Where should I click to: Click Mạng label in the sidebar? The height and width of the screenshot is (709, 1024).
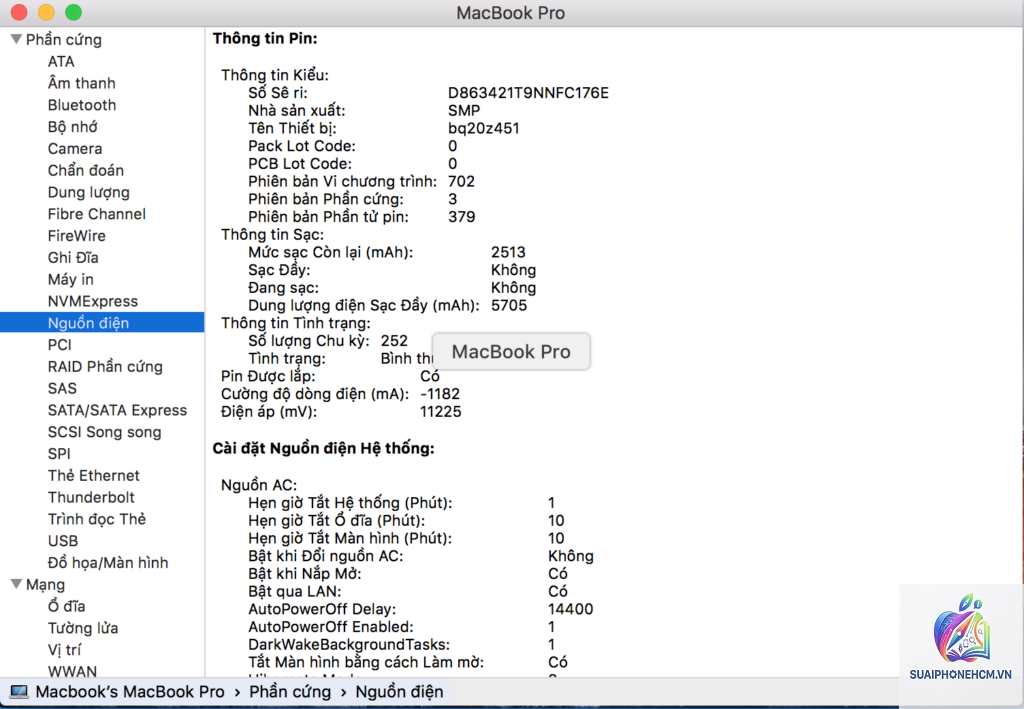coord(45,584)
